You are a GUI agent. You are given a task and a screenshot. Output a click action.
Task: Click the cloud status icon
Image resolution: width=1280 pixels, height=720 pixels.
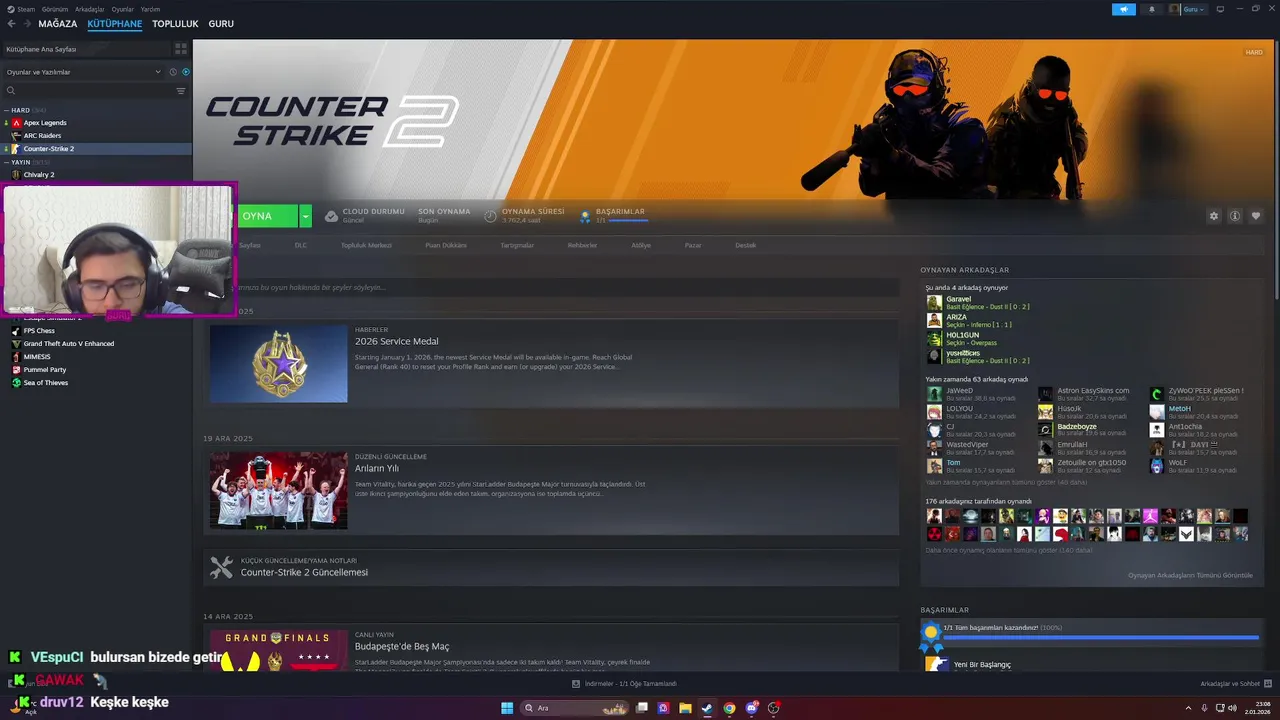(331, 216)
